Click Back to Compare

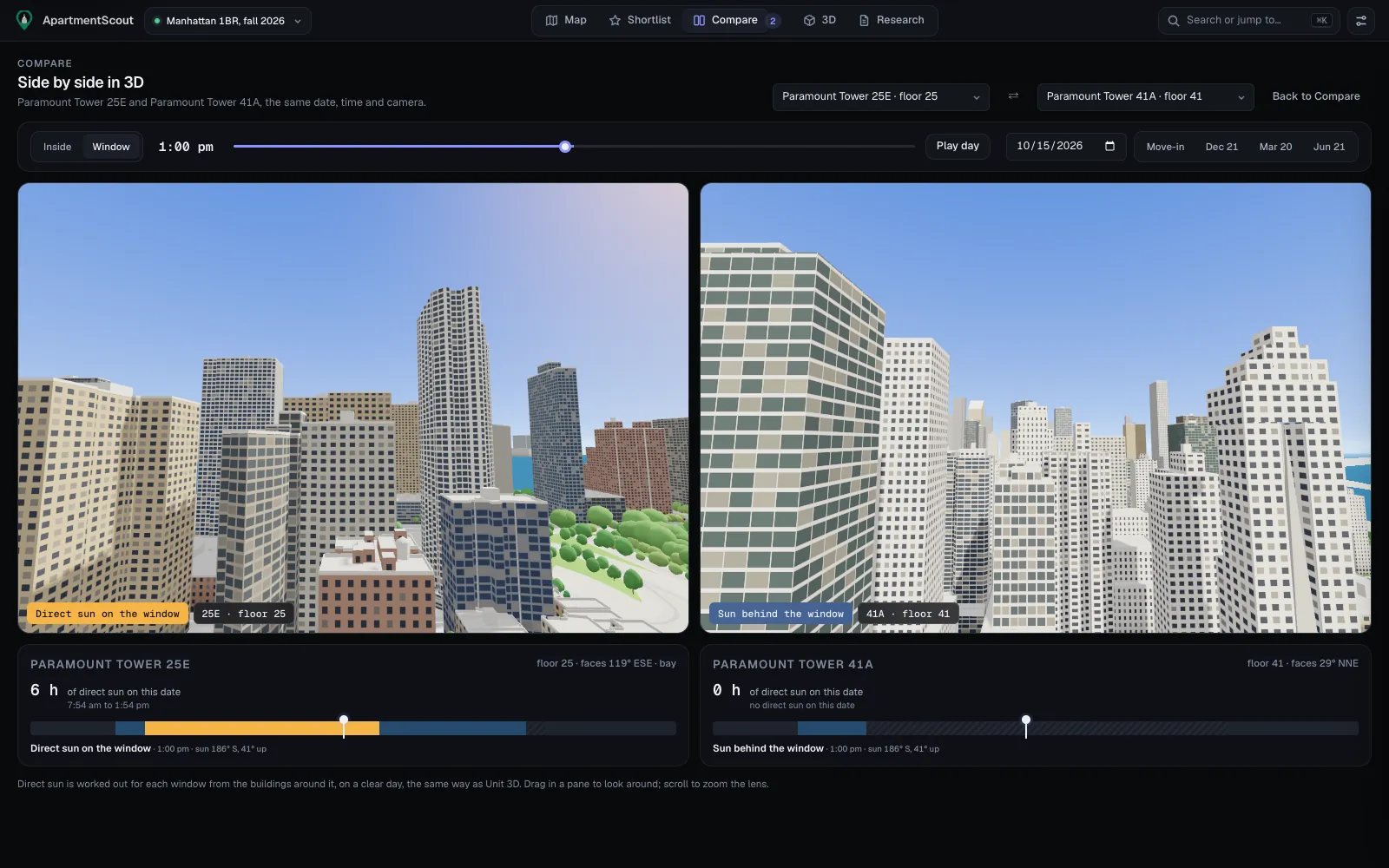point(1316,96)
